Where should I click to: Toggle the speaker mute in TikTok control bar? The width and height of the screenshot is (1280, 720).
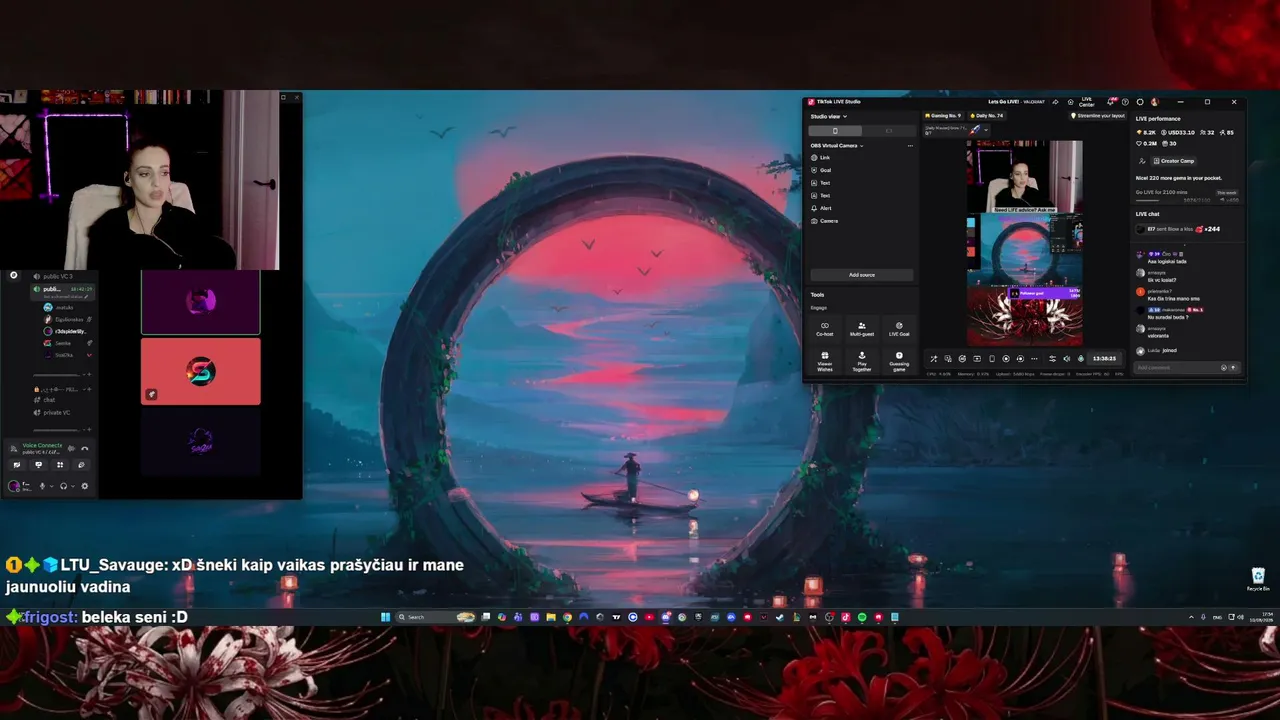coord(1066,359)
